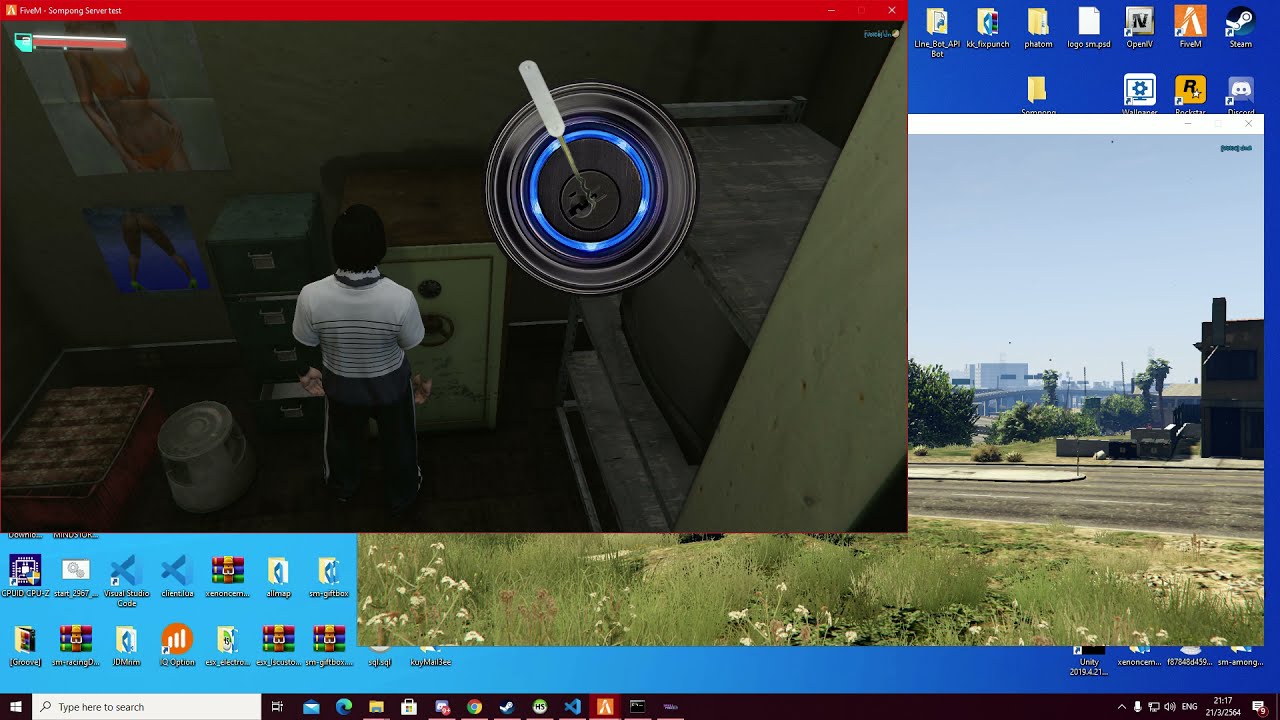Image resolution: width=1280 pixels, height=720 pixels.
Task: Open the taskbar clock and calendar
Action: 1225,707
